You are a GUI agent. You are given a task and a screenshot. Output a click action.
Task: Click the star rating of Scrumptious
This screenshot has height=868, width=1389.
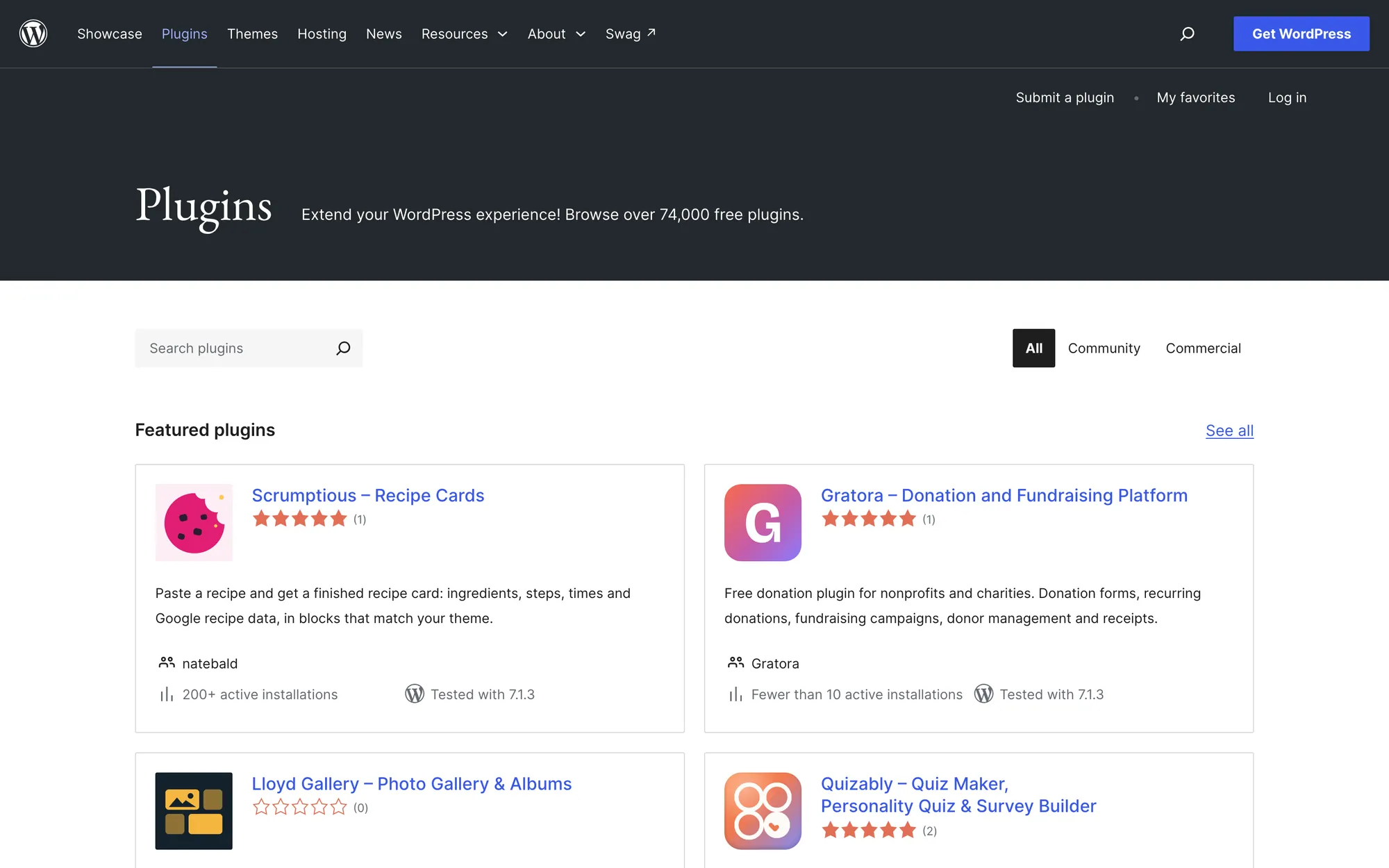point(299,519)
